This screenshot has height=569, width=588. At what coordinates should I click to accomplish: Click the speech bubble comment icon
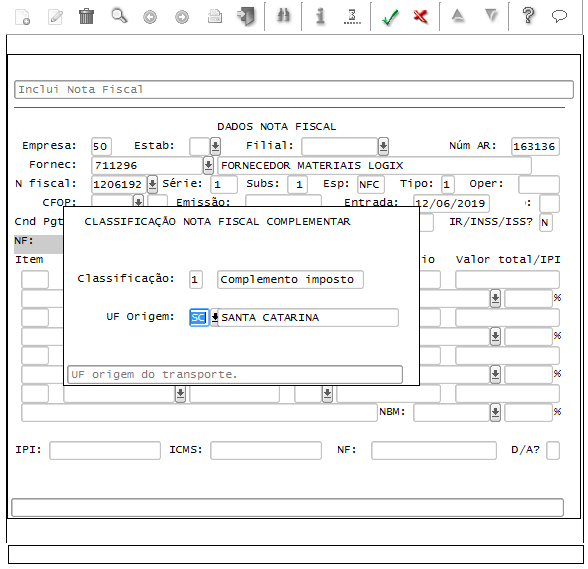pos(559,16)
